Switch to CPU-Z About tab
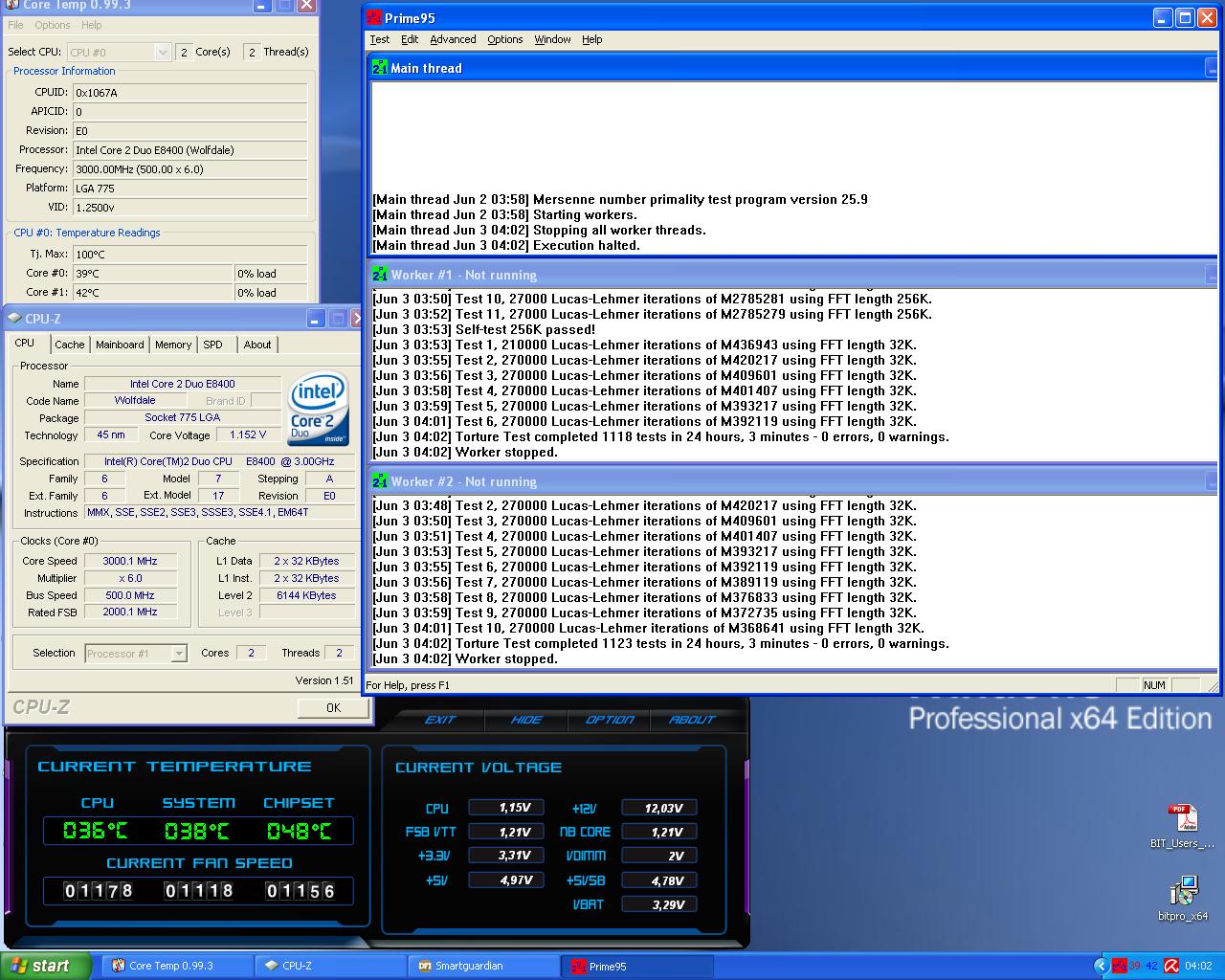This screenshot has width=1225, height=980. [256, 345]
